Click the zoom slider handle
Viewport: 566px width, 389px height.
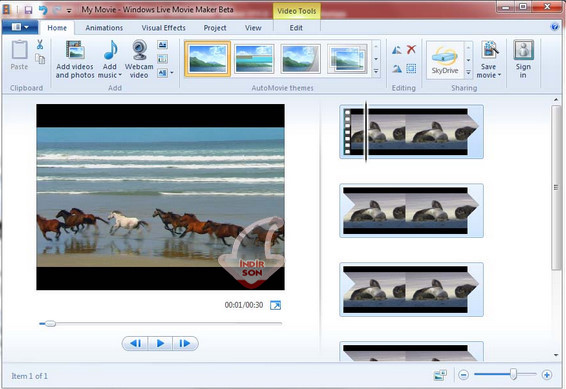pyautogui.click(x=513, y=374)
